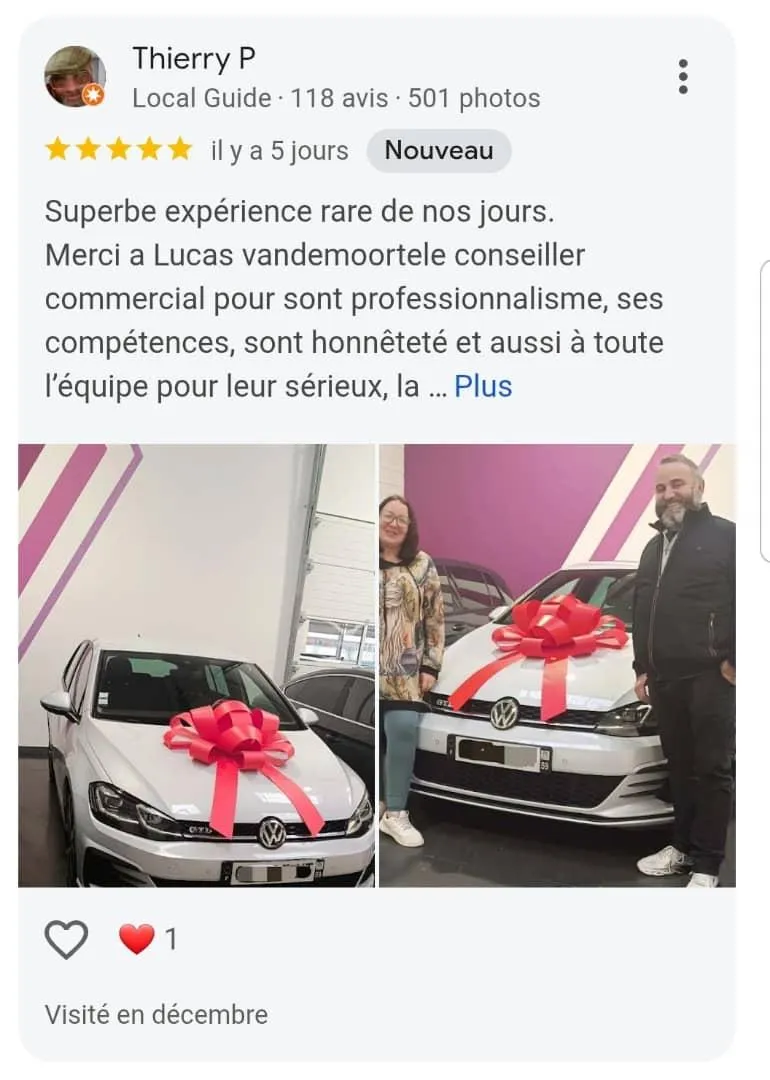Open the three-dot options menu
Screen dimensions: 770x1080
[x=683, y=76]
